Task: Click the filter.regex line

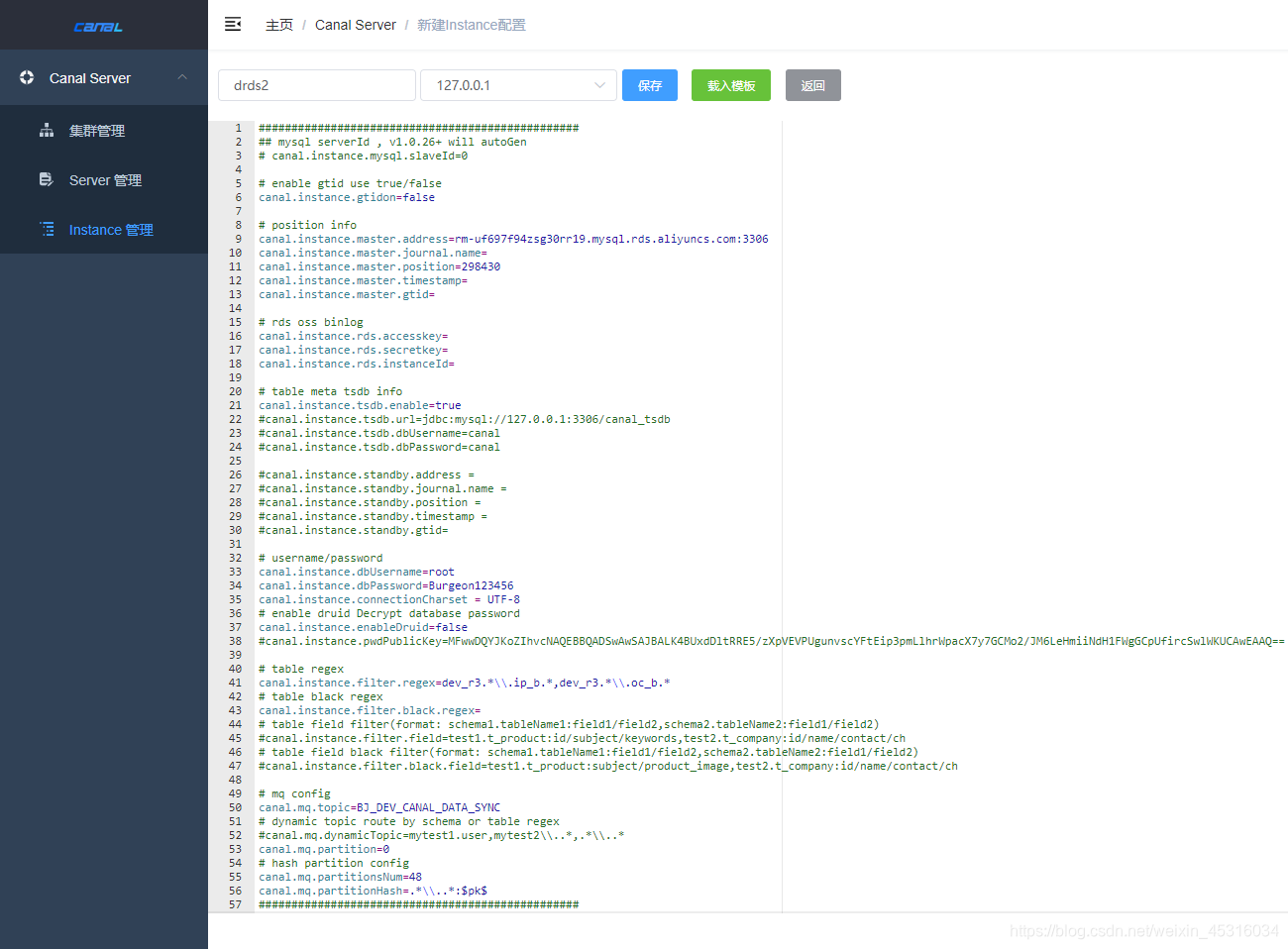Action: pos(465,683)
